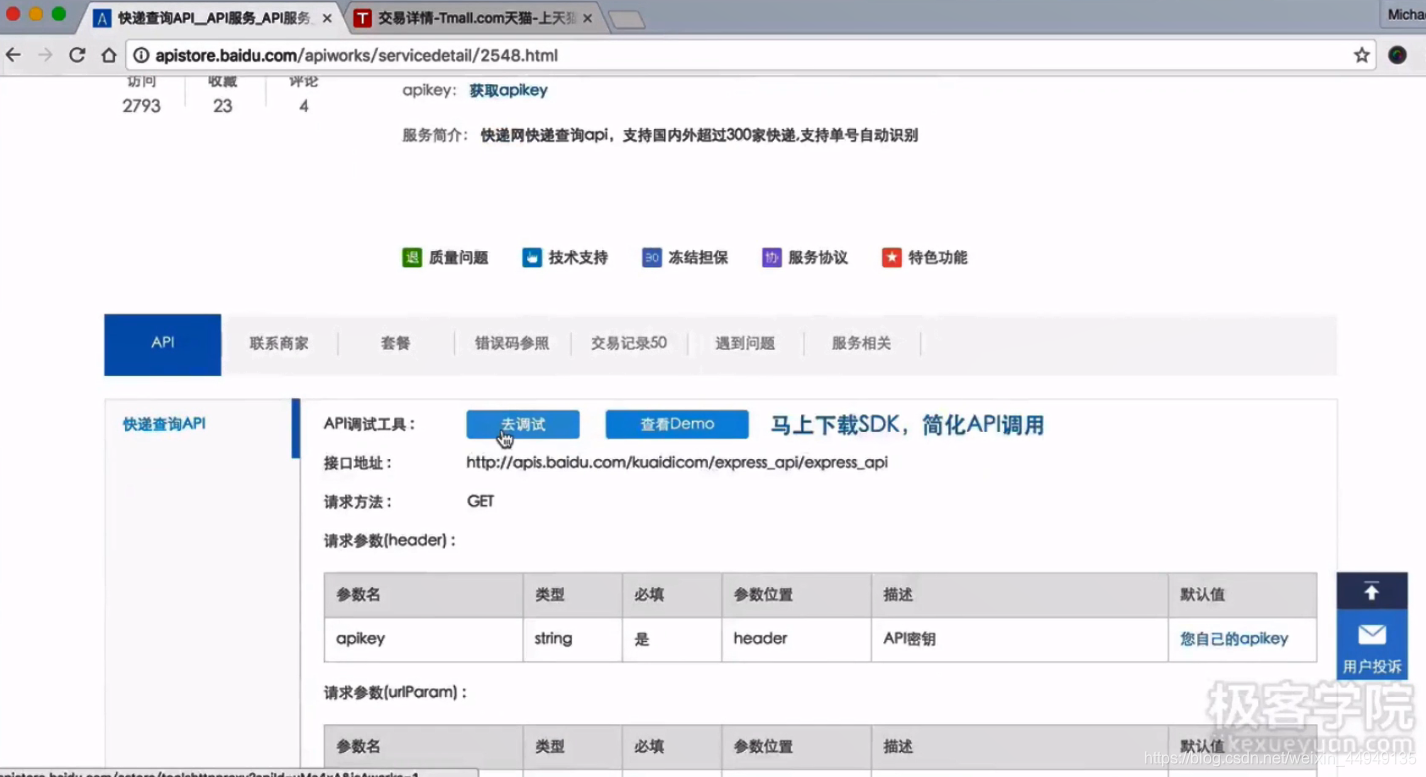1426x777 pixels.
Task: Select the API tab
Action: click(163, 344)
